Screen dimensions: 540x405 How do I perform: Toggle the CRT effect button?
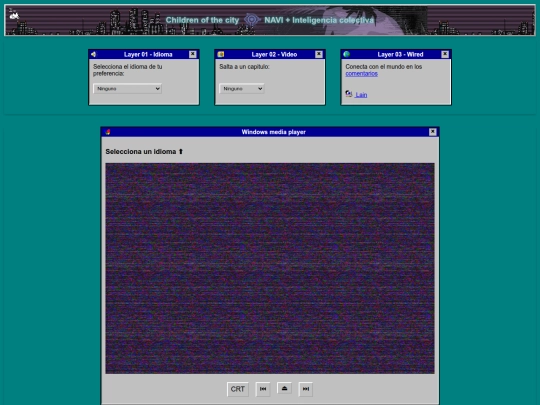coord(238,389)
